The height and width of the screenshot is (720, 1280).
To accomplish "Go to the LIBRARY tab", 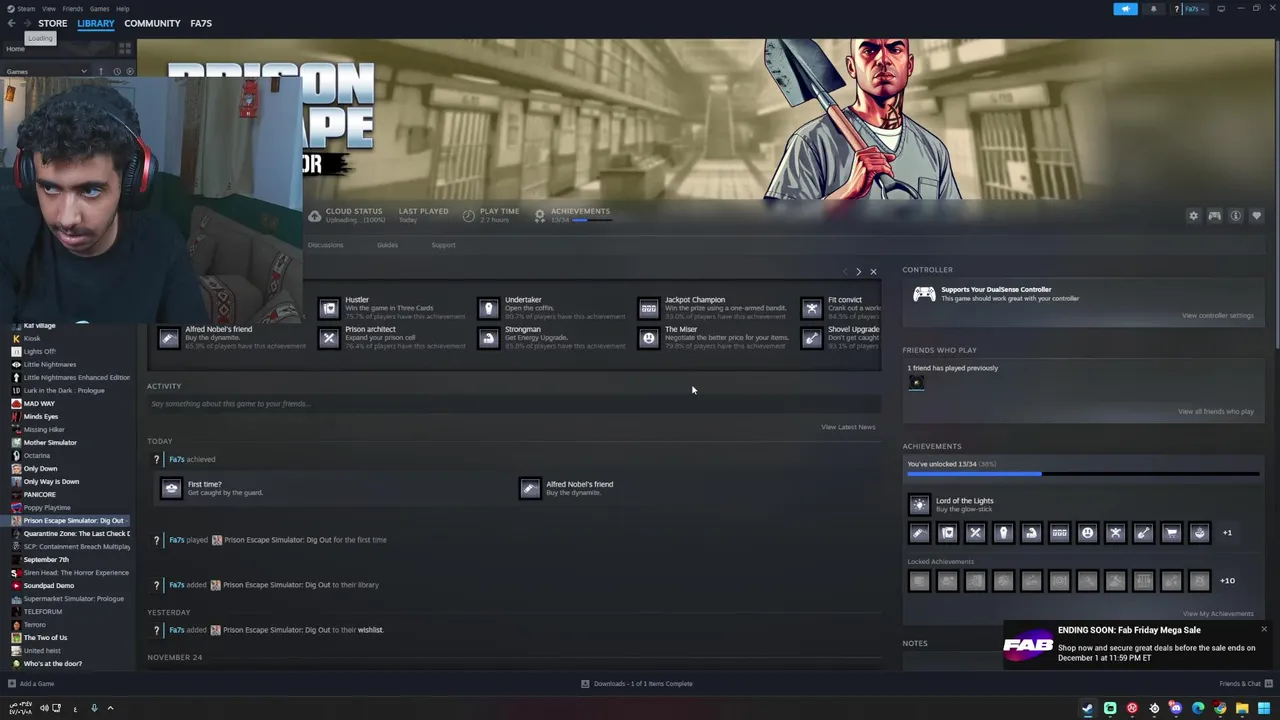I will point(96,23).
